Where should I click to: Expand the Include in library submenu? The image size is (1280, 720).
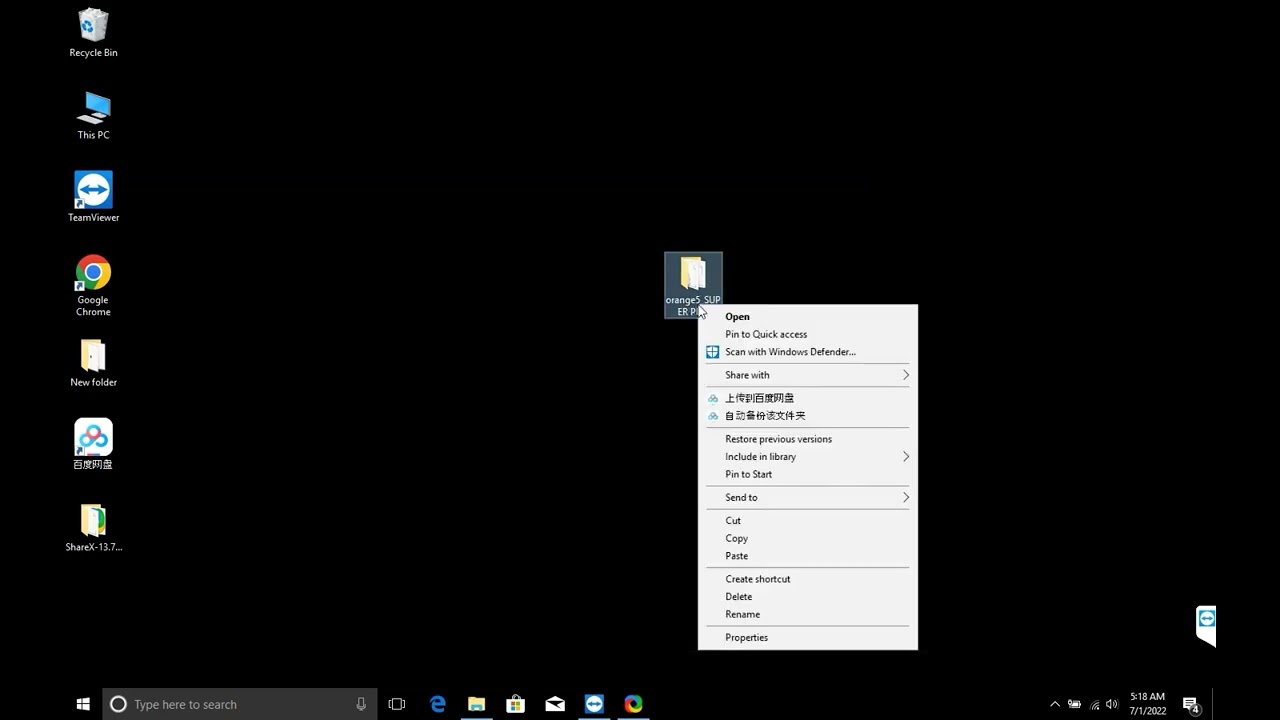[x=807, y=457]
